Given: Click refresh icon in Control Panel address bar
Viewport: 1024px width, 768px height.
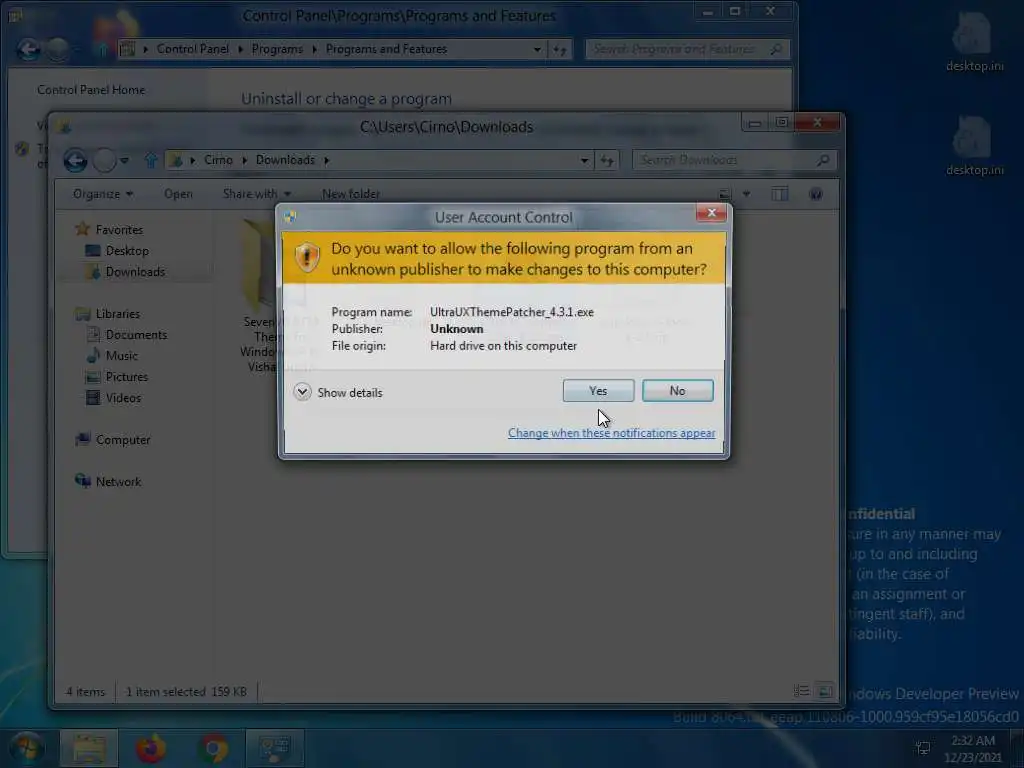Looking at the screenshot, I should 560,49.
